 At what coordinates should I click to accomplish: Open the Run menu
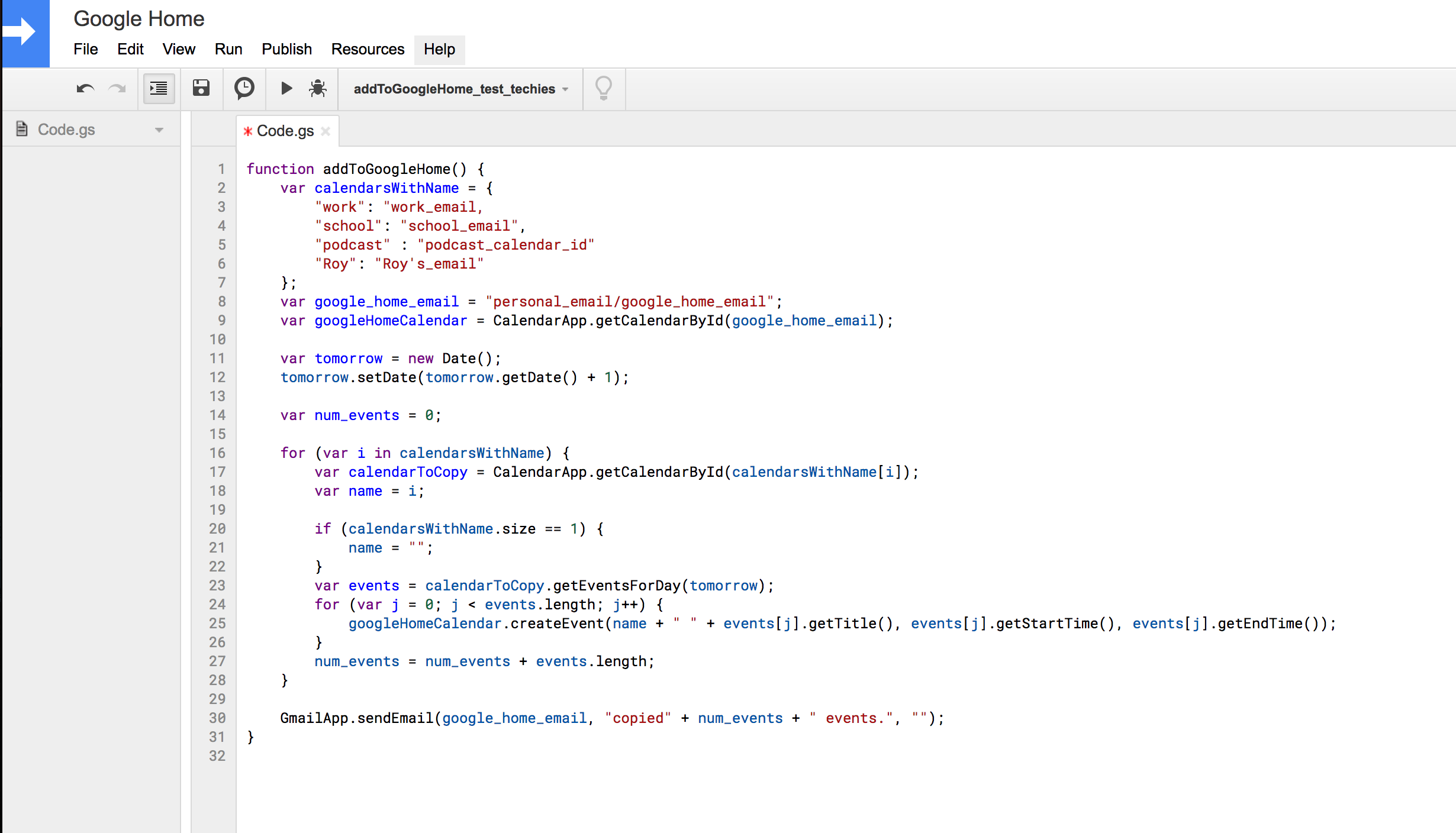pos(228,49)
